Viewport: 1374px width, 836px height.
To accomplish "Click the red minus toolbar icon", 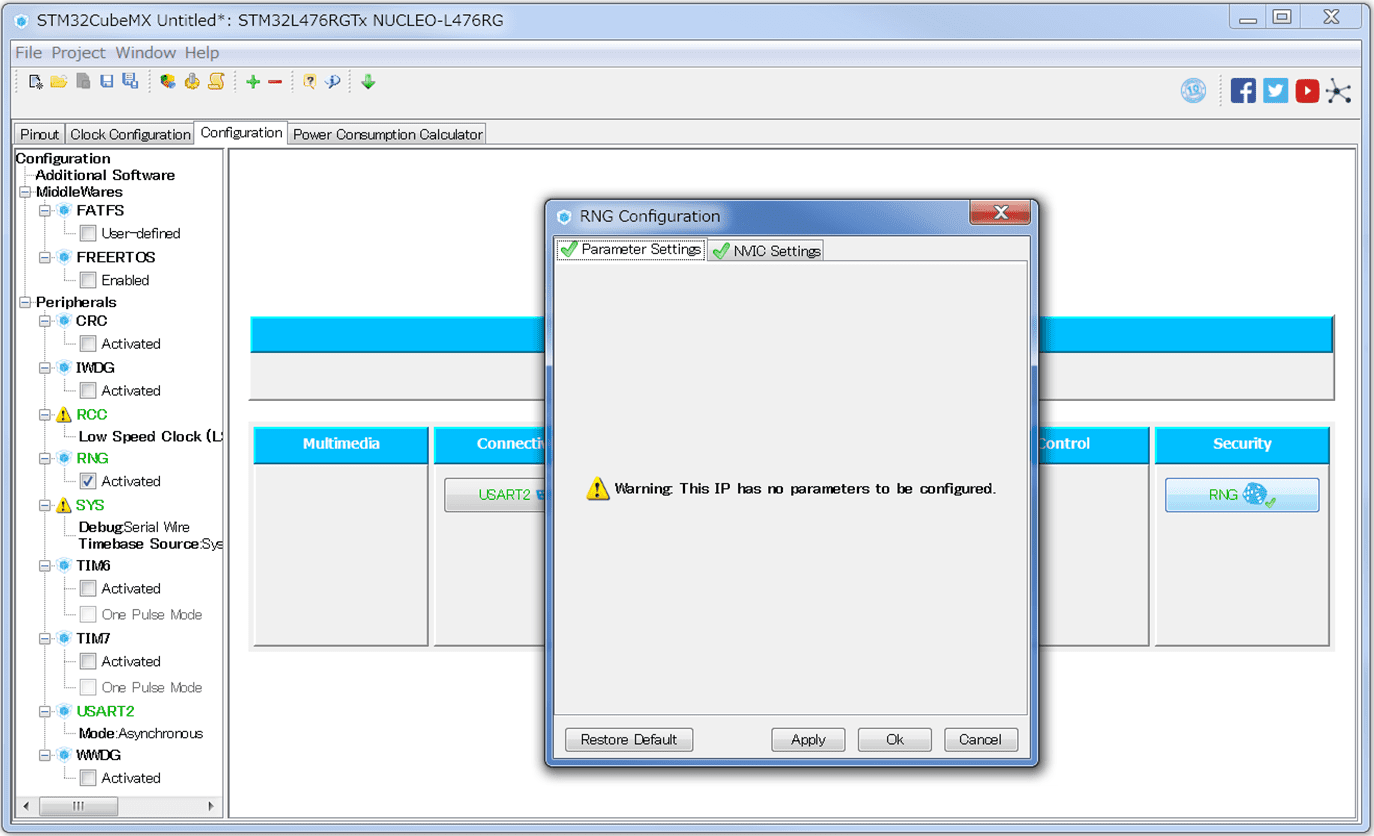I will tap(275, 82).
